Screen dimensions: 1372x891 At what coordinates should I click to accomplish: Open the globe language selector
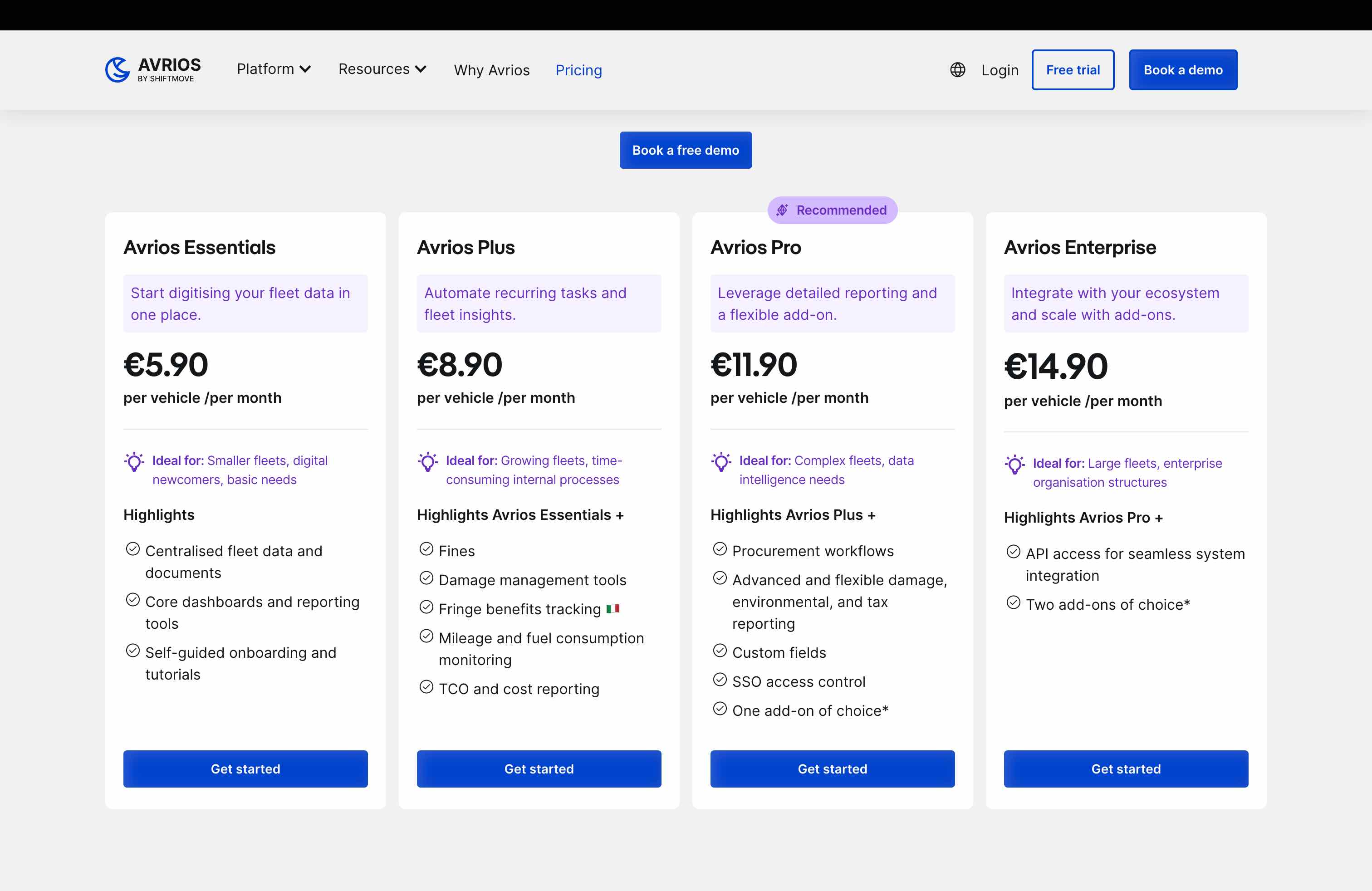pos(957,70)
